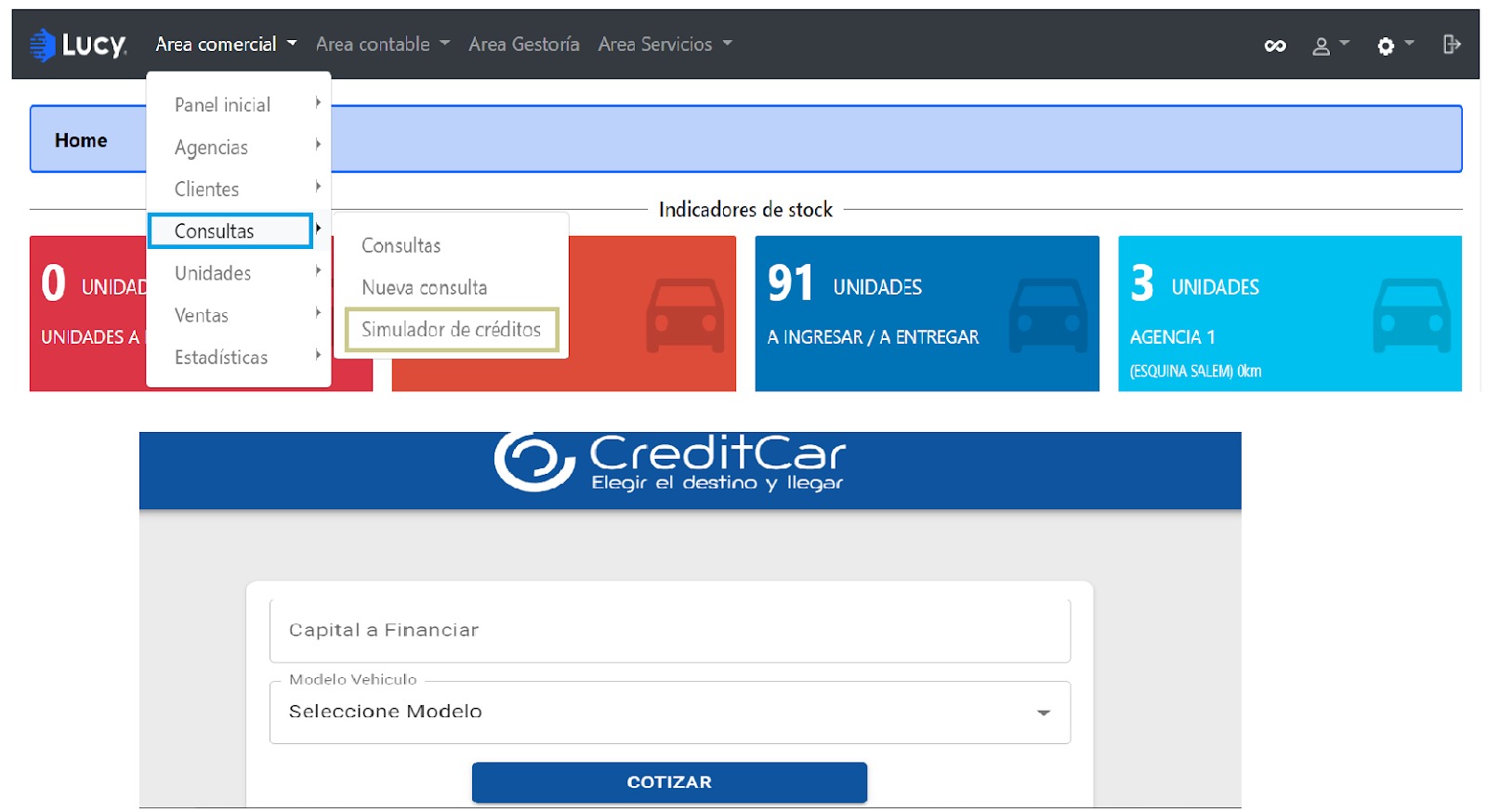Screen dimensions: 1487x812
Task: Expand the Panel inicial submenu
Action: [239, 105]
